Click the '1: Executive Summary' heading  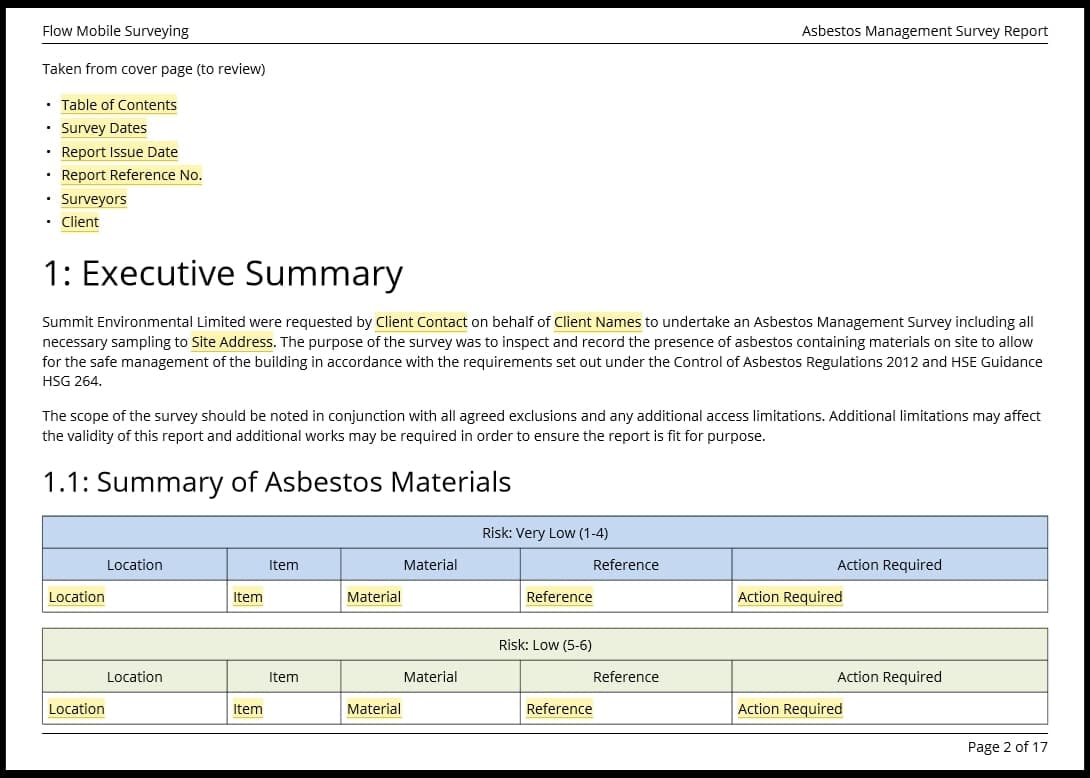tap(222, 273)
